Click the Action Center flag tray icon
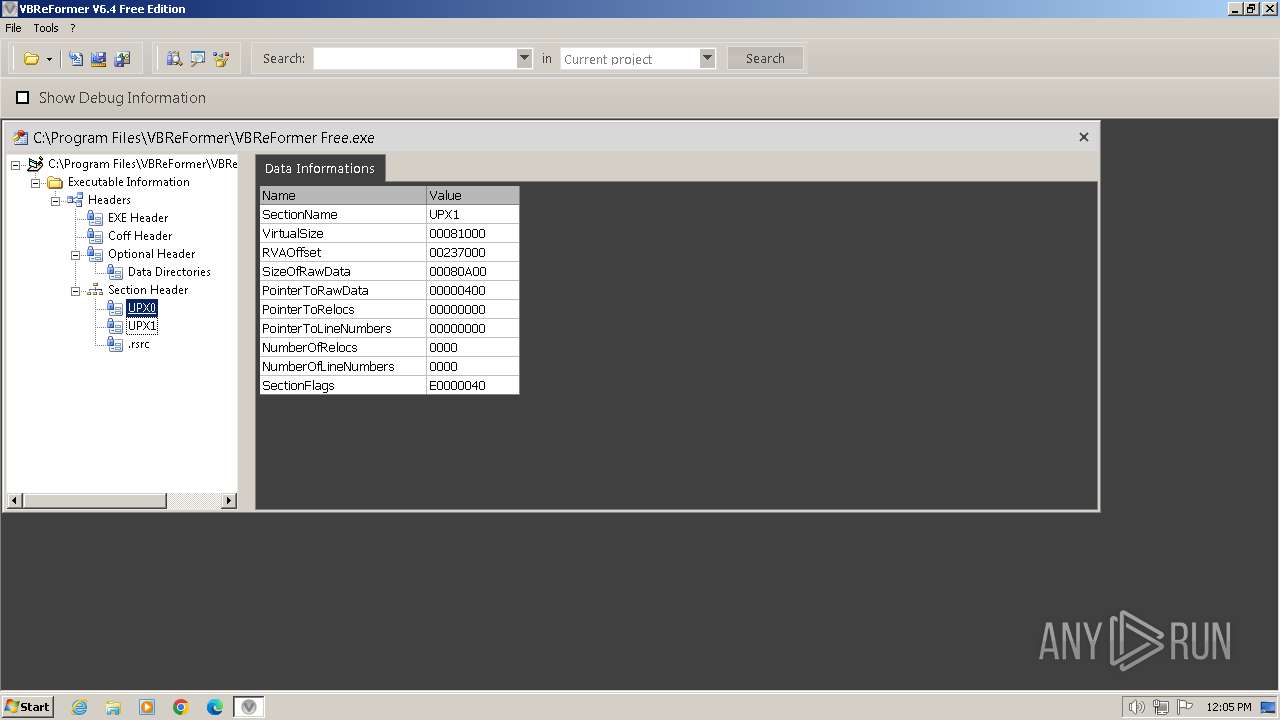 pos(1185,707)
